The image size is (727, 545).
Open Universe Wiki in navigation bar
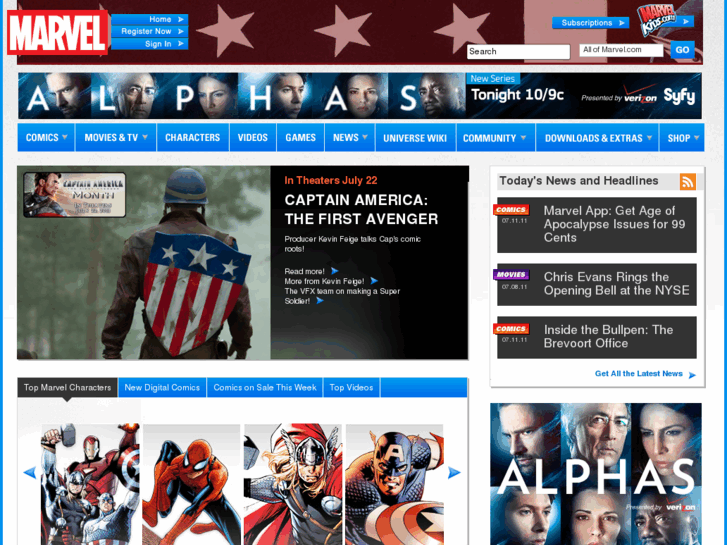click(415, 137)
